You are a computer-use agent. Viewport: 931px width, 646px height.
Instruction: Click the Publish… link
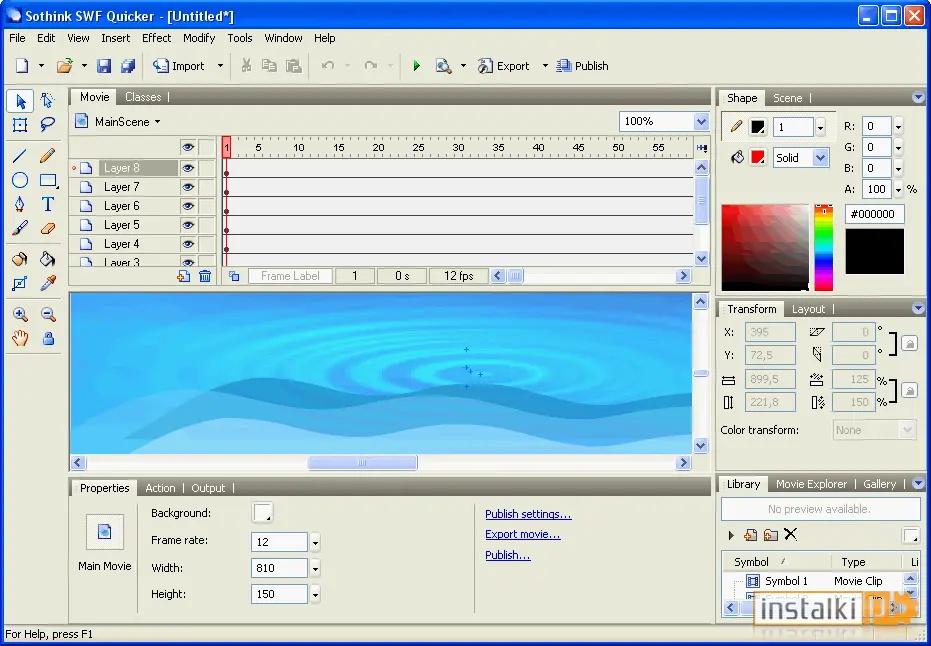click(x=508, y=555)
